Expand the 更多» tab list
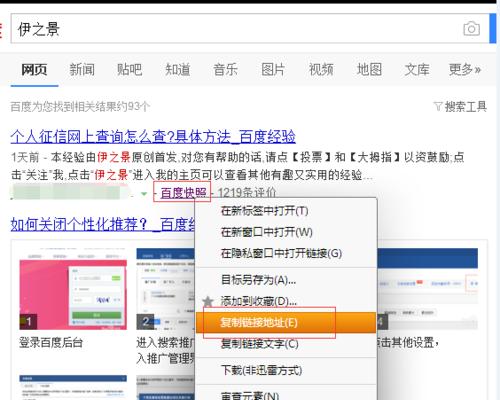Viewport: 500px width, 400px height. [x=465, y=70]
